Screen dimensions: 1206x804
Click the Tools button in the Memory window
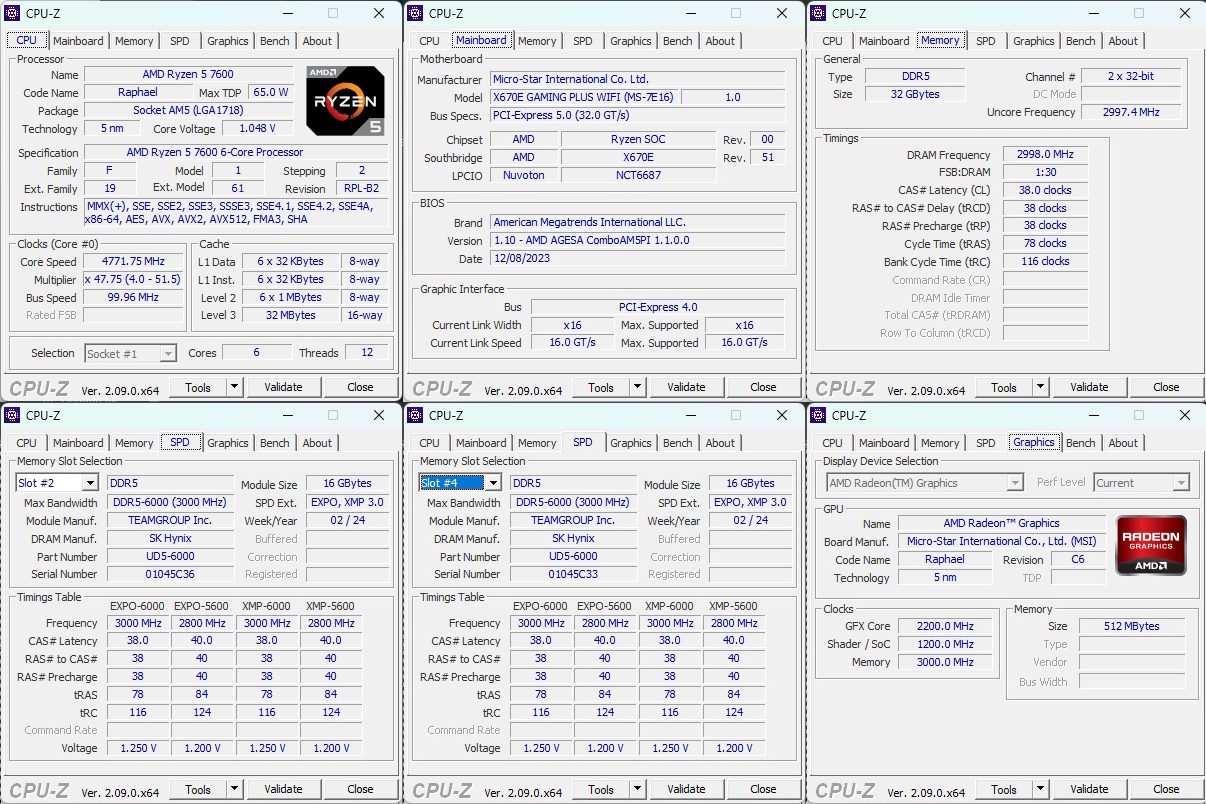[1006, 387]
